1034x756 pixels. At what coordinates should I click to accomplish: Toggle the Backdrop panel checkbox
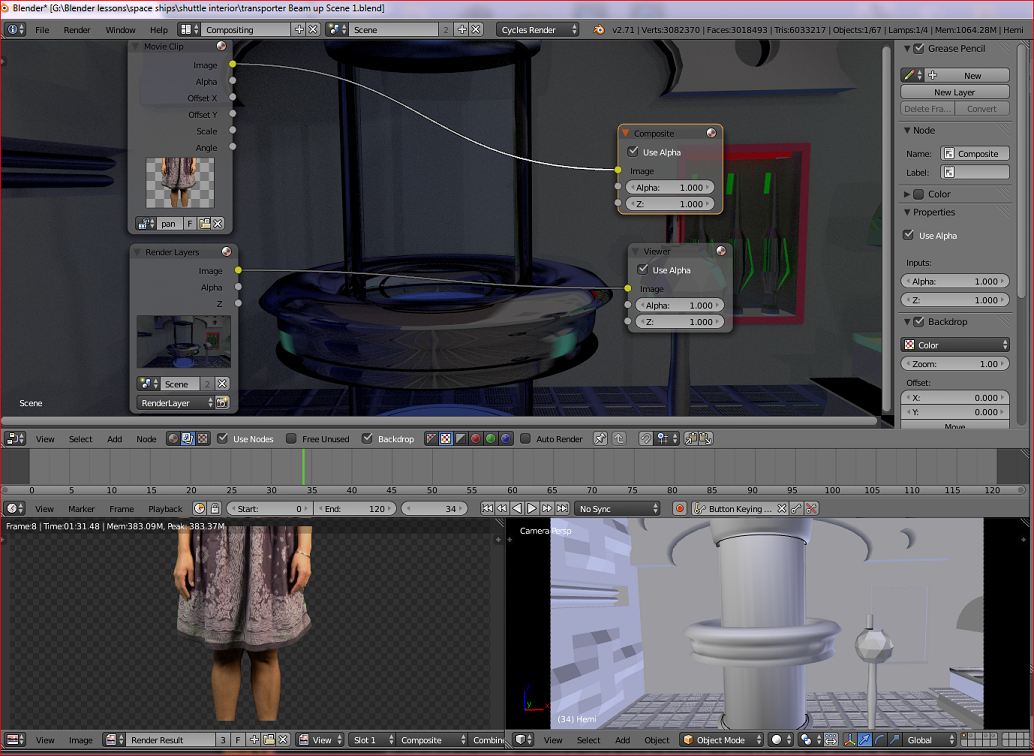click(x=919, y=321)
